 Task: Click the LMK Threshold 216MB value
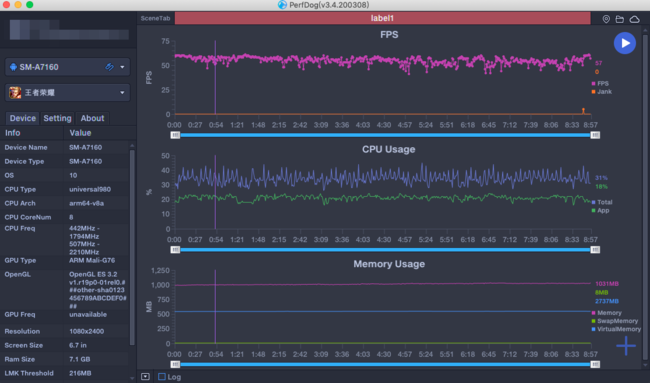click(80, 373)
